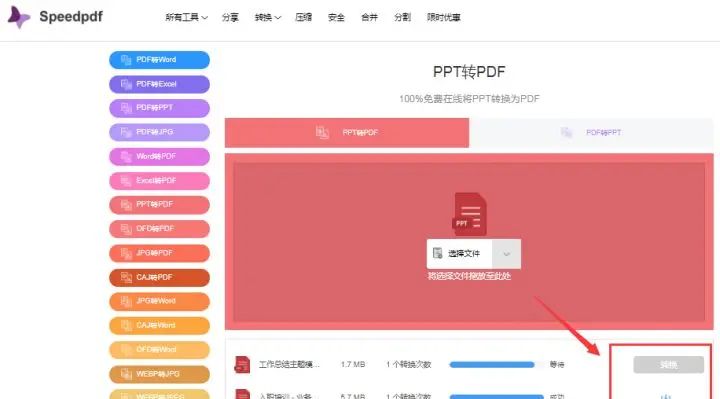
Task: Open the 分享 menu item
Action: [x=230, y=17]
